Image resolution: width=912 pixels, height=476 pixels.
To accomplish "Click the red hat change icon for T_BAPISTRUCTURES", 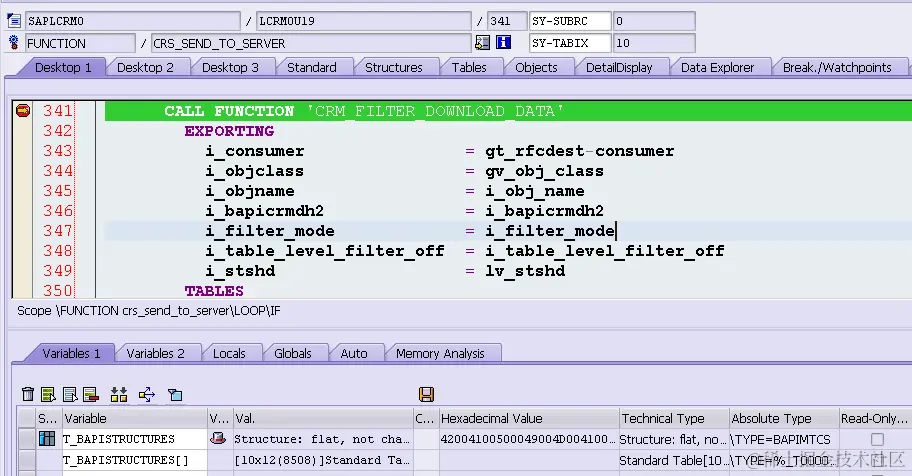I will click(218, 438).
